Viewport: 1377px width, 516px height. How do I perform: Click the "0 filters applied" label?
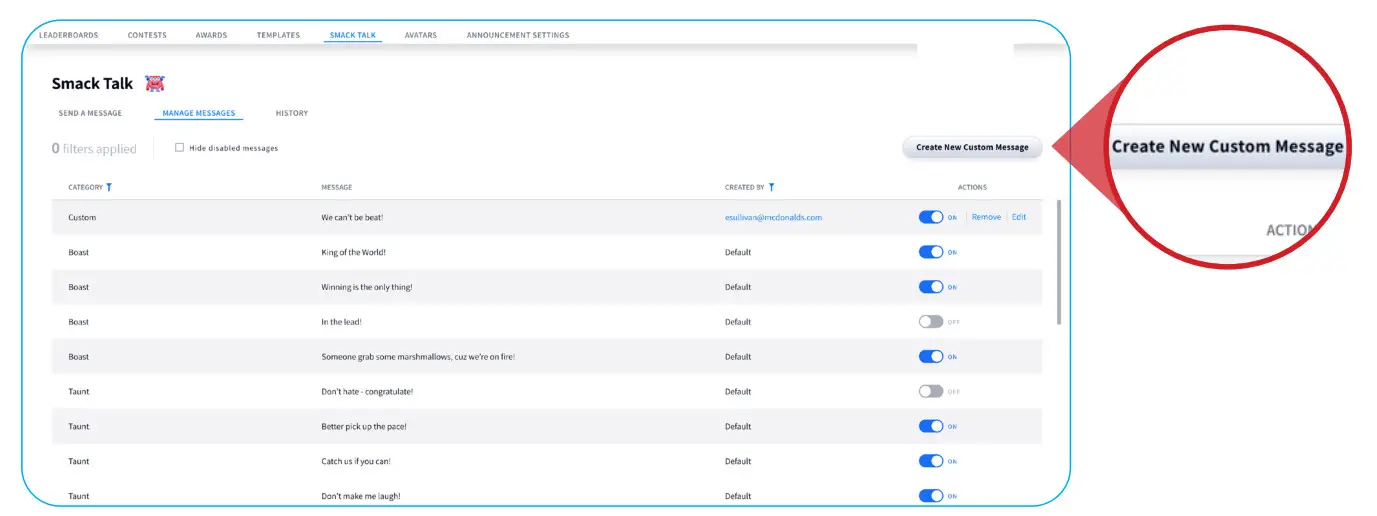click(x=94, y=148)
